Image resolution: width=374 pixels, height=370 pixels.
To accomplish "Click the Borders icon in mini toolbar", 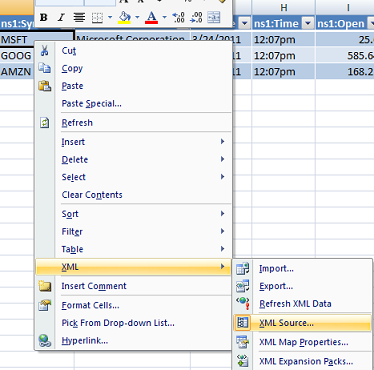I will [x=97, y=17].
